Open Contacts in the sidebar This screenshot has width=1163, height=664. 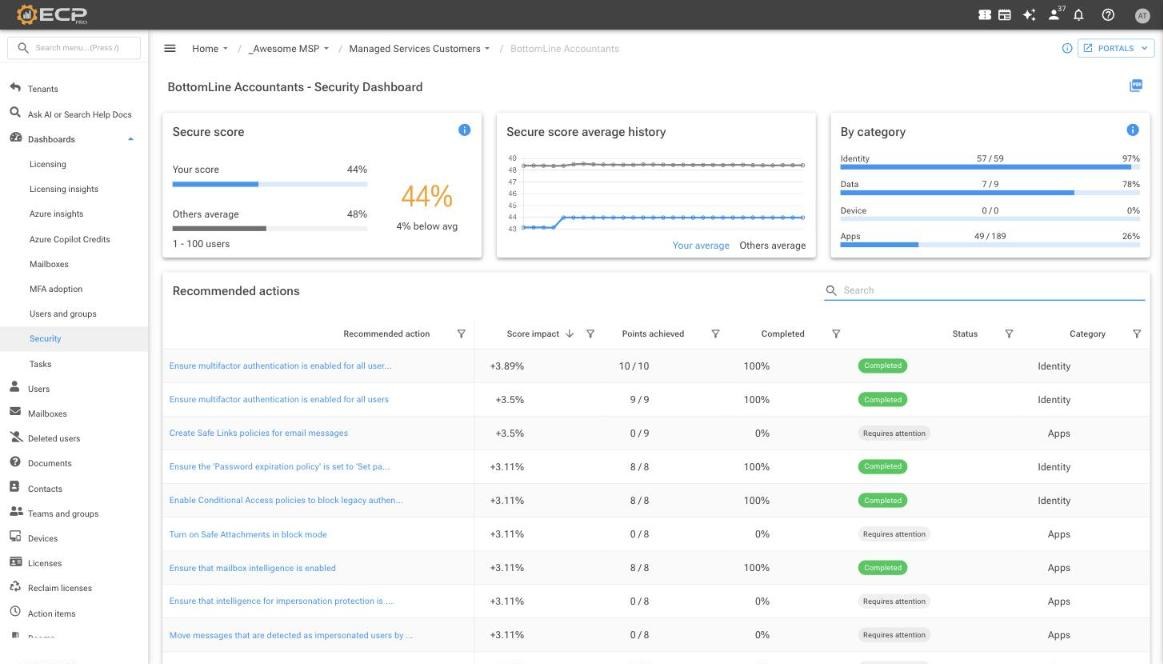point(45,489)
